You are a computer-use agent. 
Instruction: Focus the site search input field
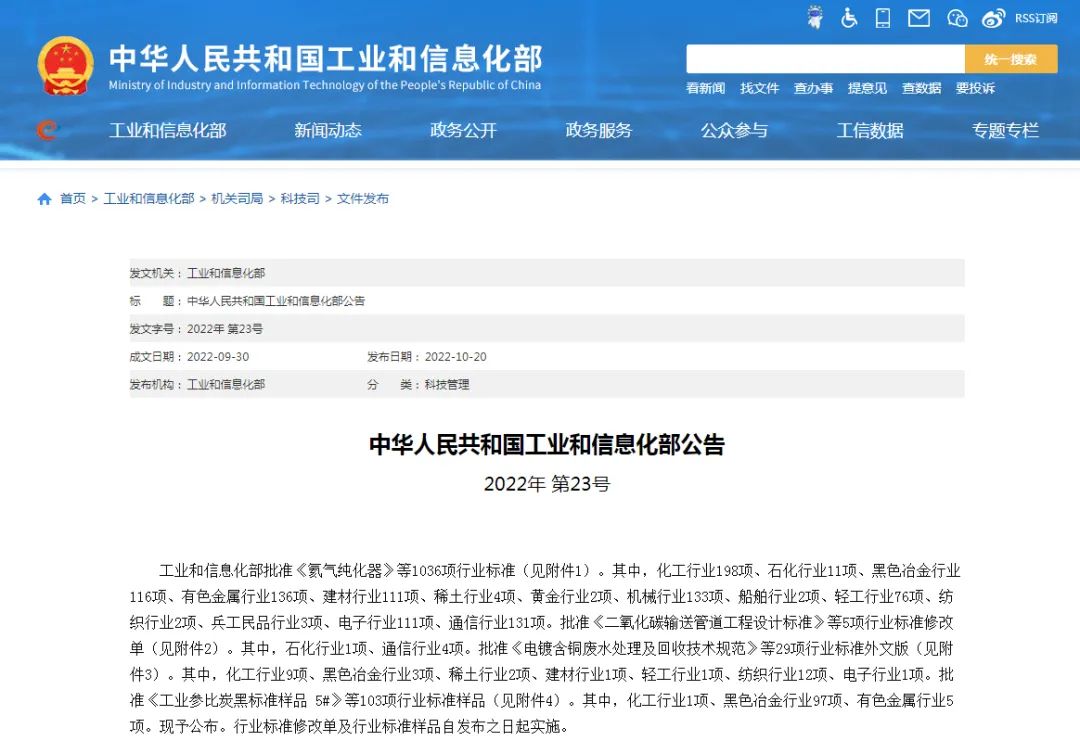pyautogui.click(x=825, y=59)
